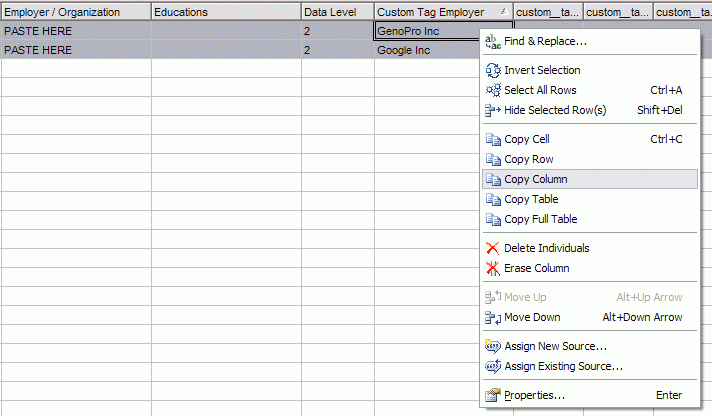
Task: Click the Erase Column icon
Action: coord(492,268)
